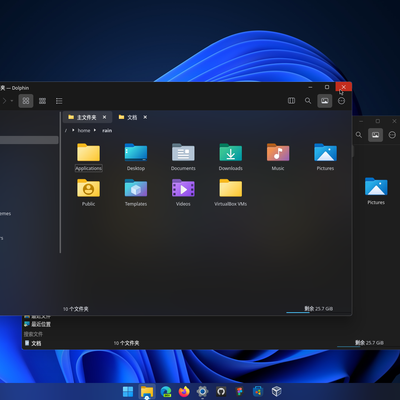Open VirtualBox from taskbar
400x400 pixels.
coord(276,391)
